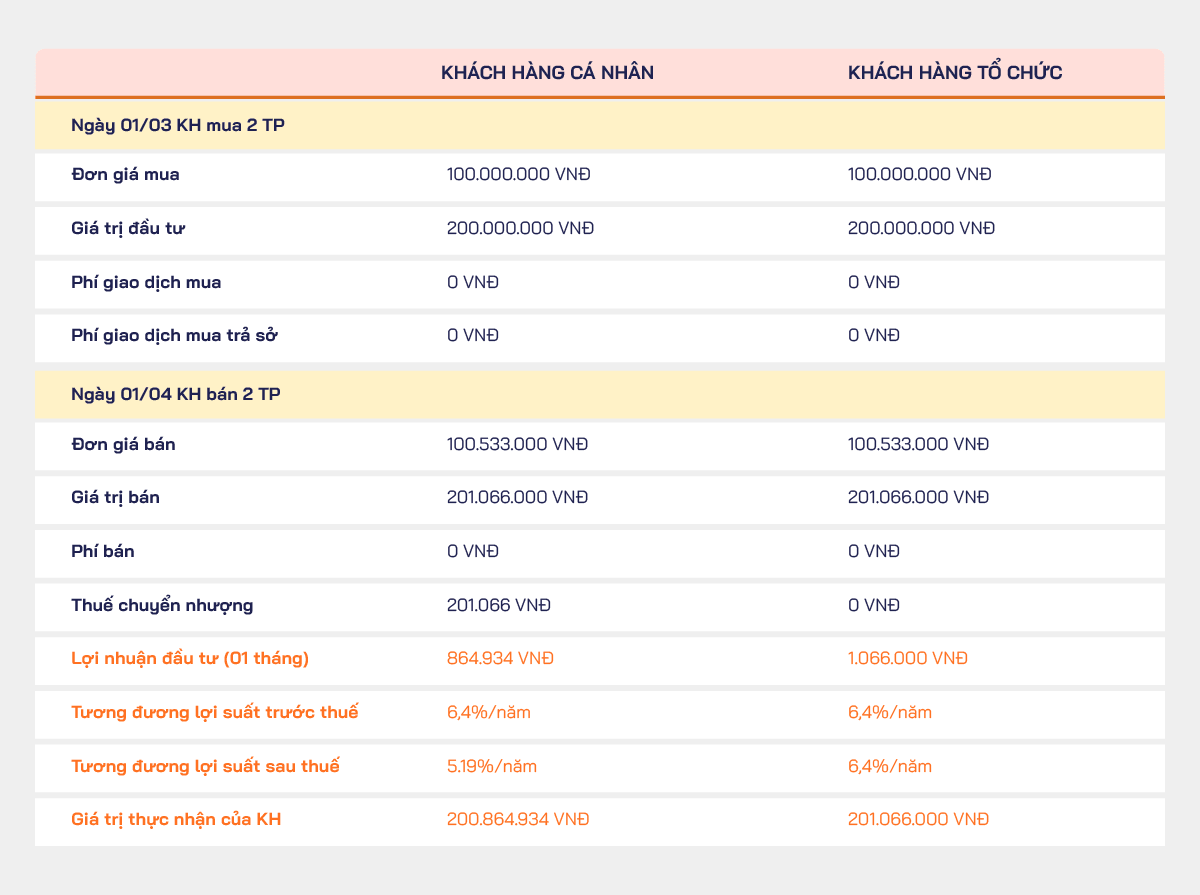Click the Ngày 01/03 KH mua 2 TP section row
This screenshot has width=1200, height=895.
point(600,125)
